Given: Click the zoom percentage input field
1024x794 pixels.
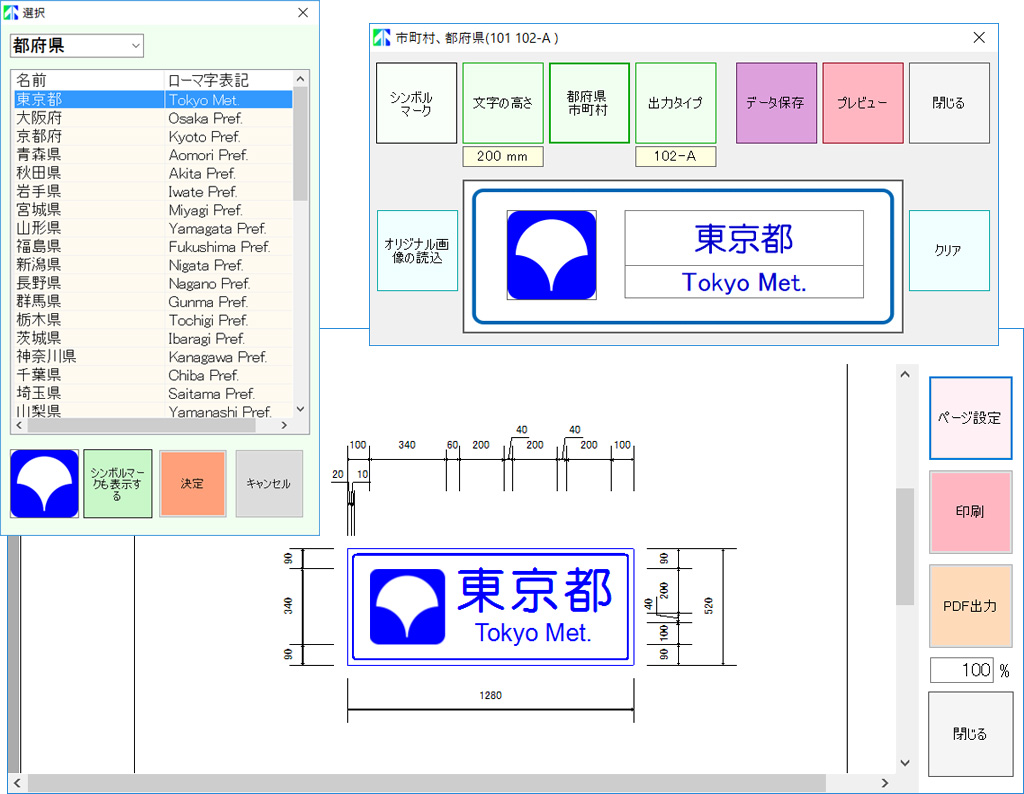Looking at the screenshot, I should coord(962,671).
